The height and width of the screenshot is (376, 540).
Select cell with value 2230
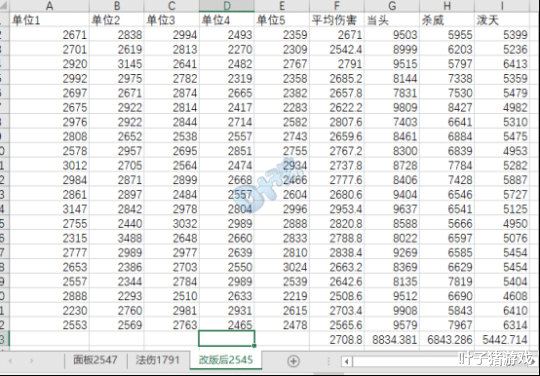(x=49, y=311)
